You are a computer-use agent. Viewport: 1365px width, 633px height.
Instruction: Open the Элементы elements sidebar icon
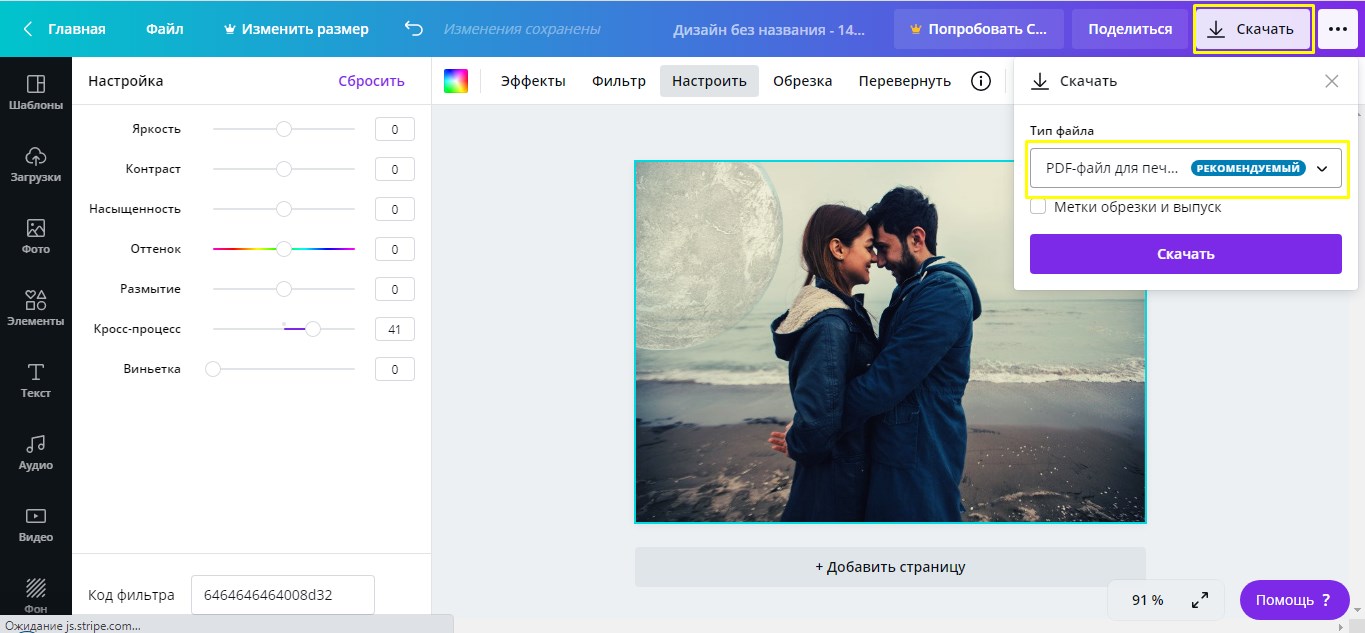coord(35,308)
